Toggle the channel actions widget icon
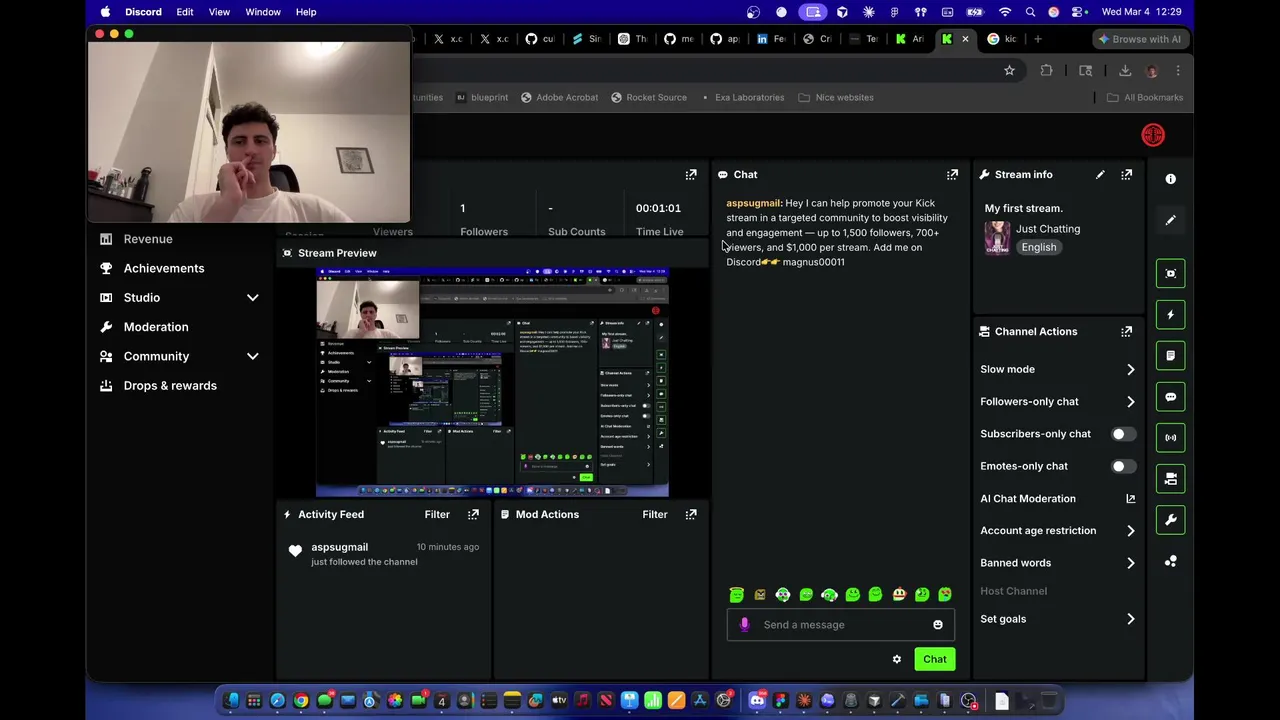1280x720 pixels. click(1170, 478)
